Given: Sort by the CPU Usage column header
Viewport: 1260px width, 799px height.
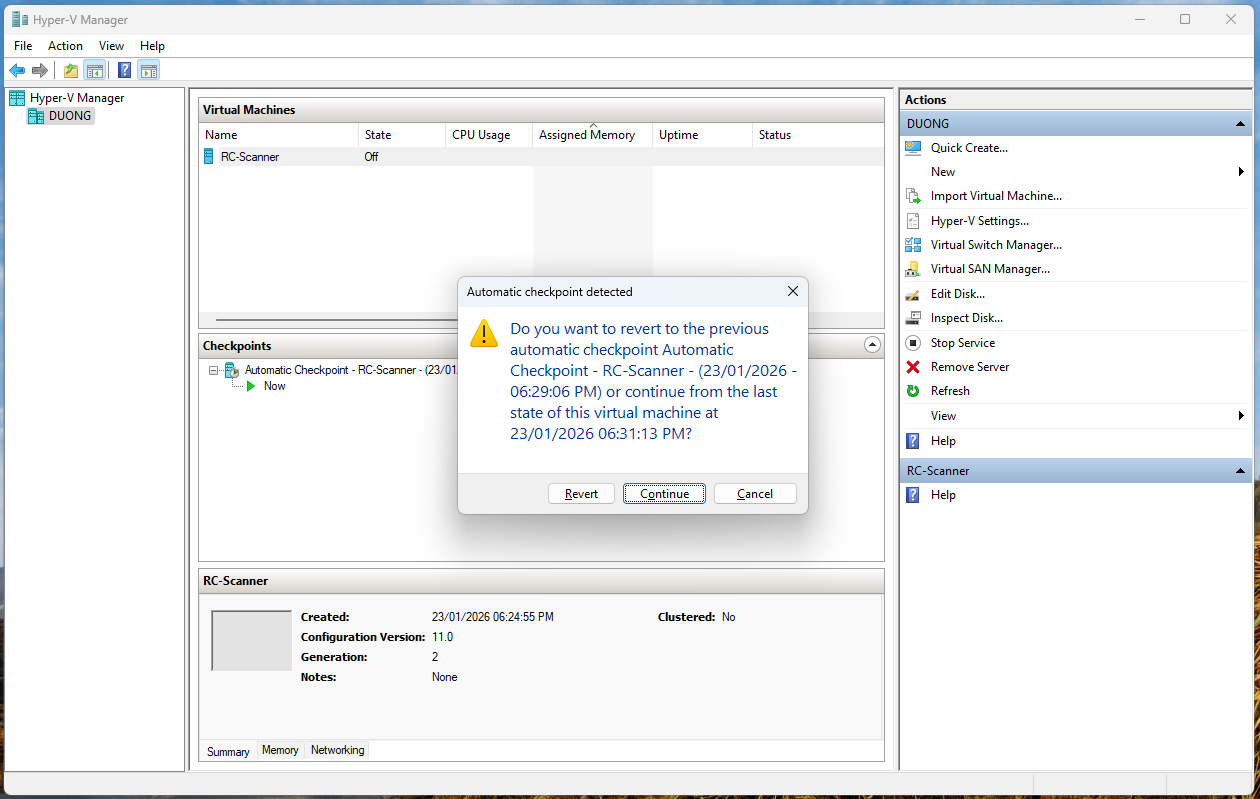Looking at the screenshot, I should [489, 135].
